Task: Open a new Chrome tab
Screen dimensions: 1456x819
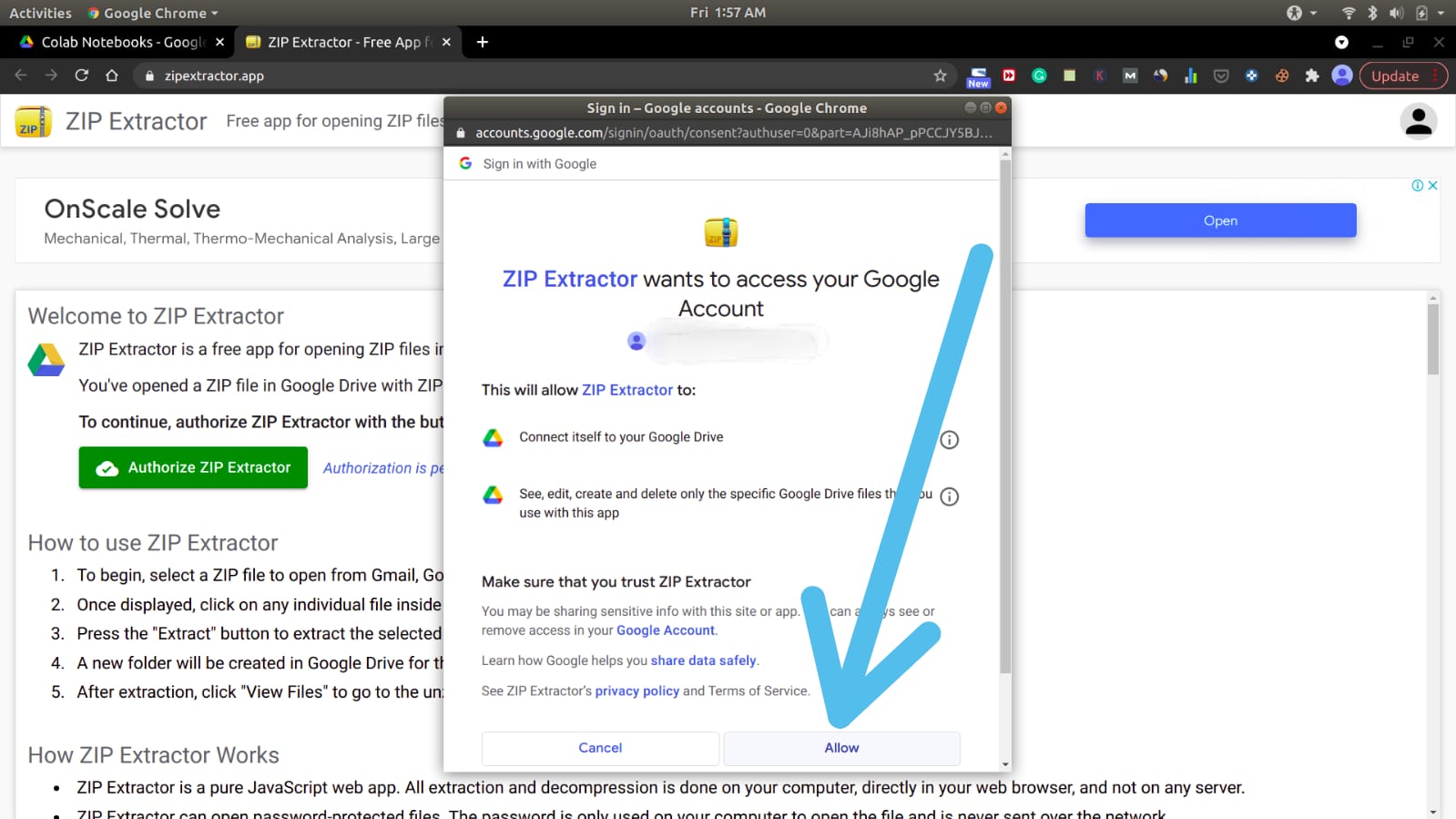Action: pos(483,42)
